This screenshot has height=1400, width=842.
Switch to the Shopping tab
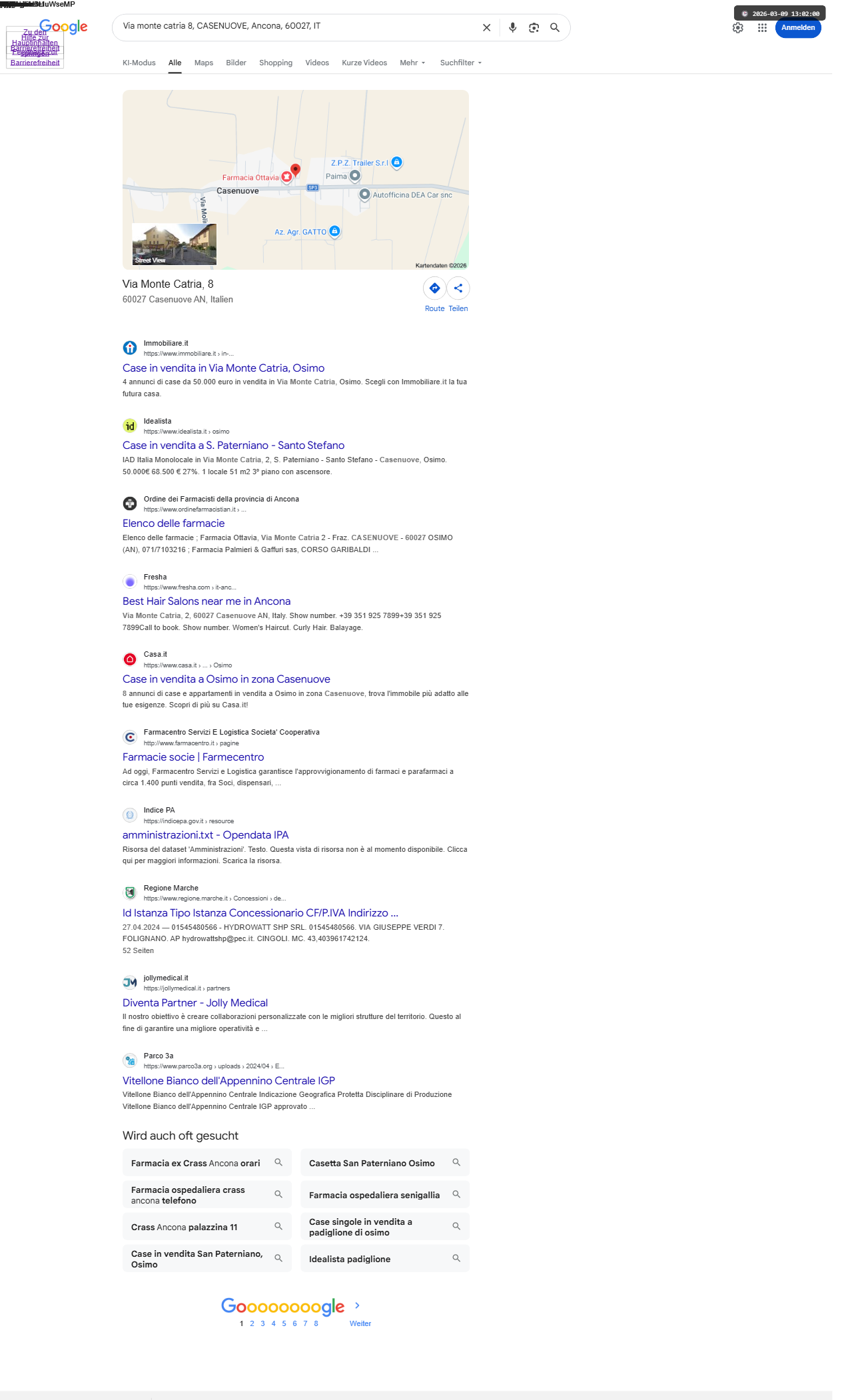point(276,63)
